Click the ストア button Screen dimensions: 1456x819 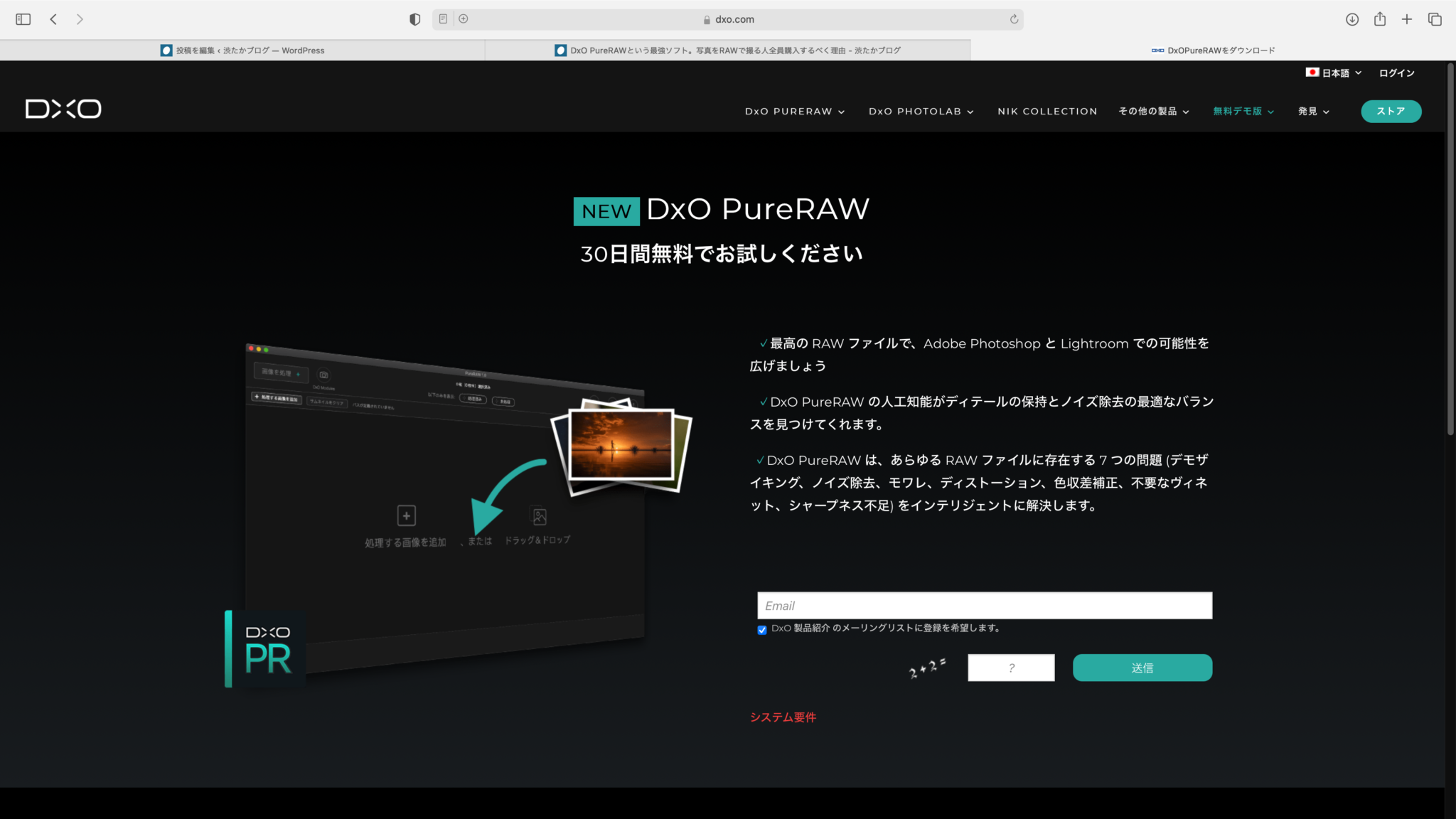click(1391, 112)
